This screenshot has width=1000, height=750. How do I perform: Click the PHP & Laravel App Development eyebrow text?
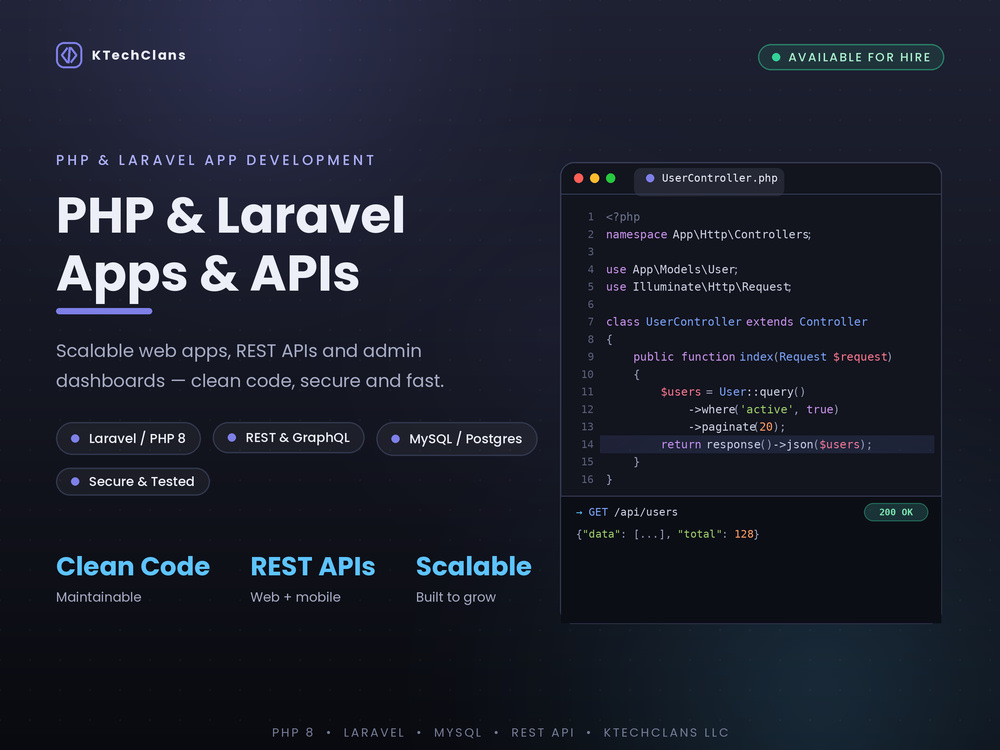coord(216,160)
